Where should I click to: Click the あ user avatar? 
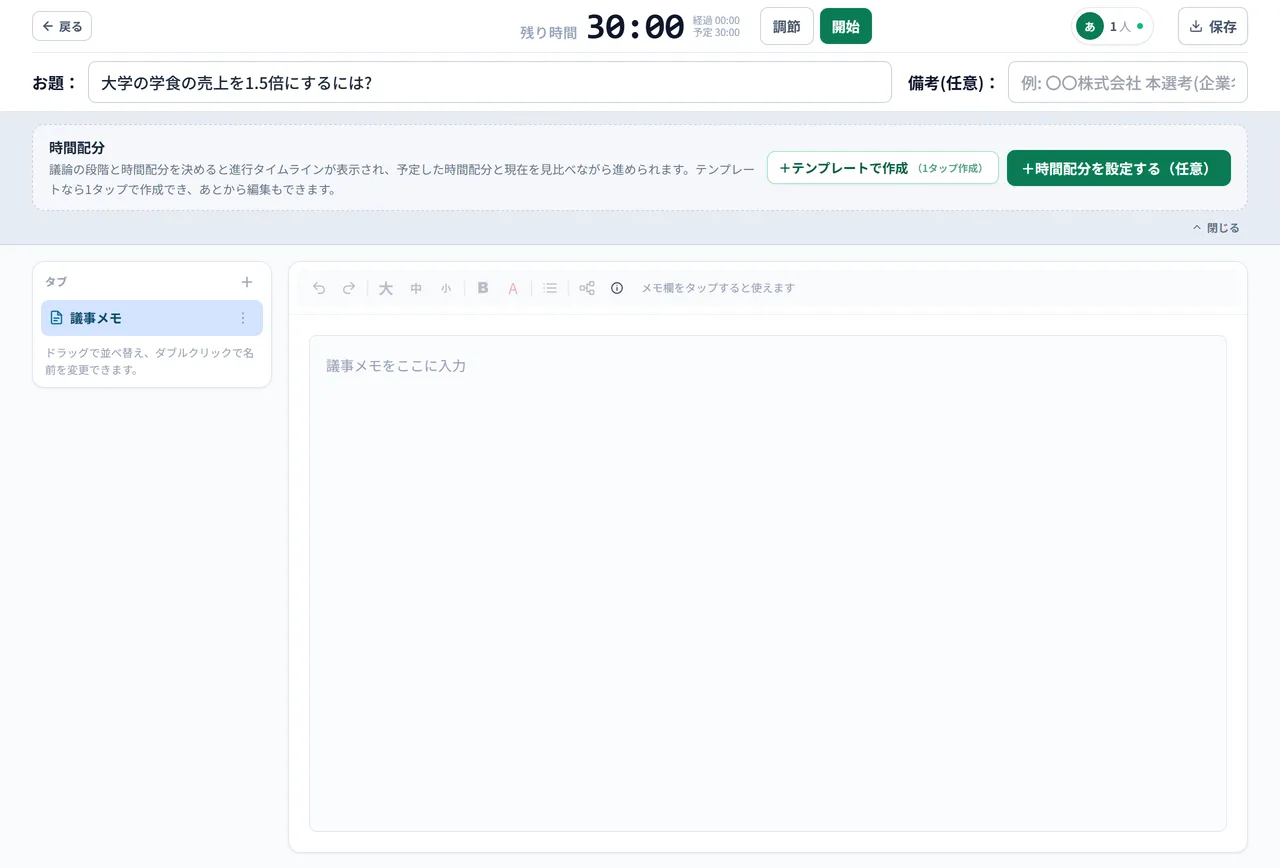(x=1090, y=26)
